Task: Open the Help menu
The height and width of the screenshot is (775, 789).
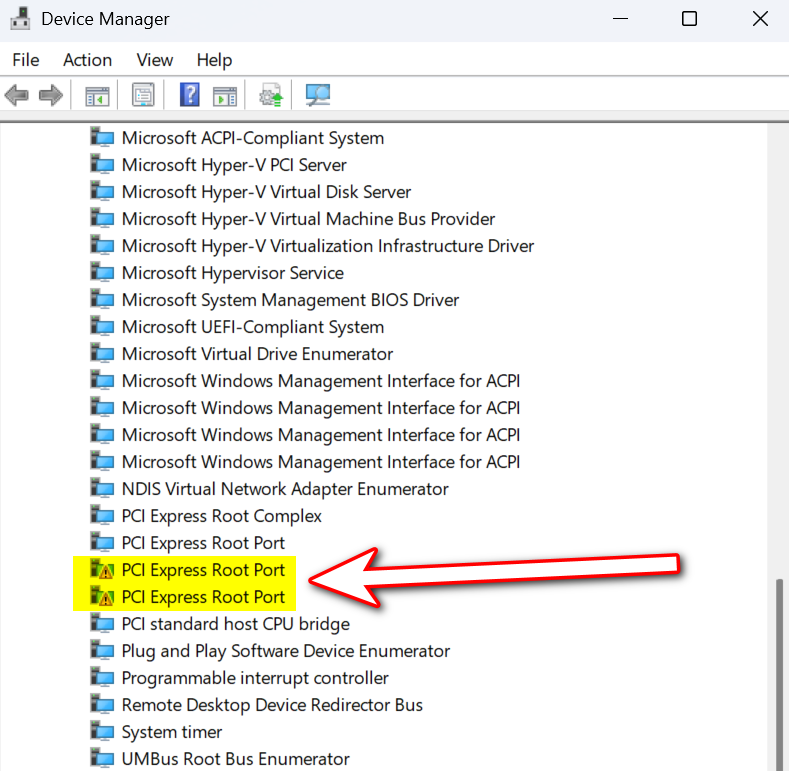Action: click(x=214, y=60)
